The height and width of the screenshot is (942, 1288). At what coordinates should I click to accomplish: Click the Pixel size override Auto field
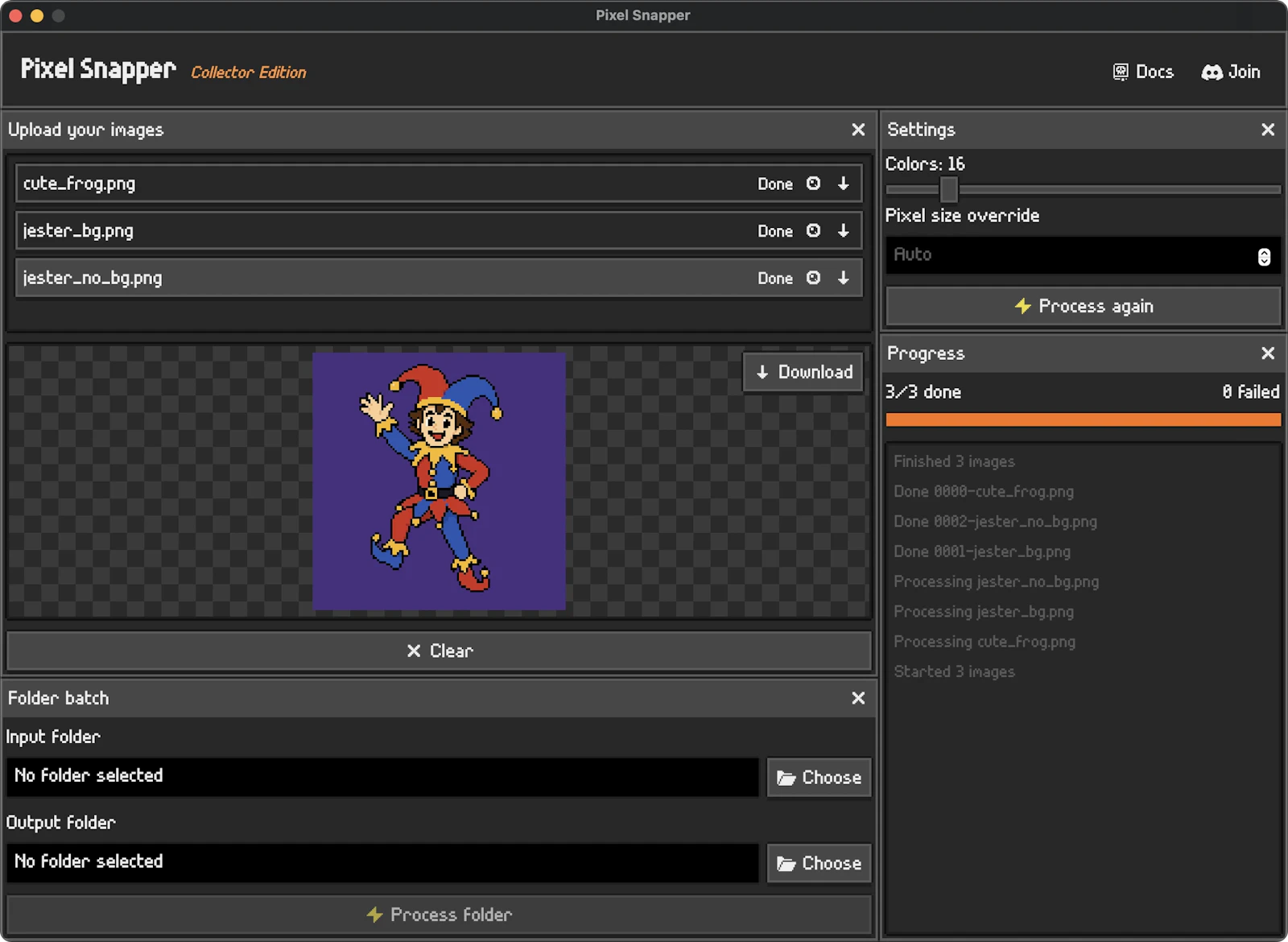(x=1083, y=255)
